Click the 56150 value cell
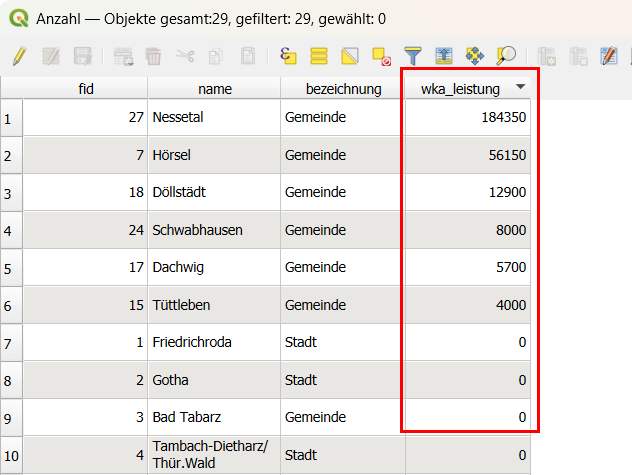Viewport: 632px width, 475px height. pyautogui.click(x=468, y=155)
